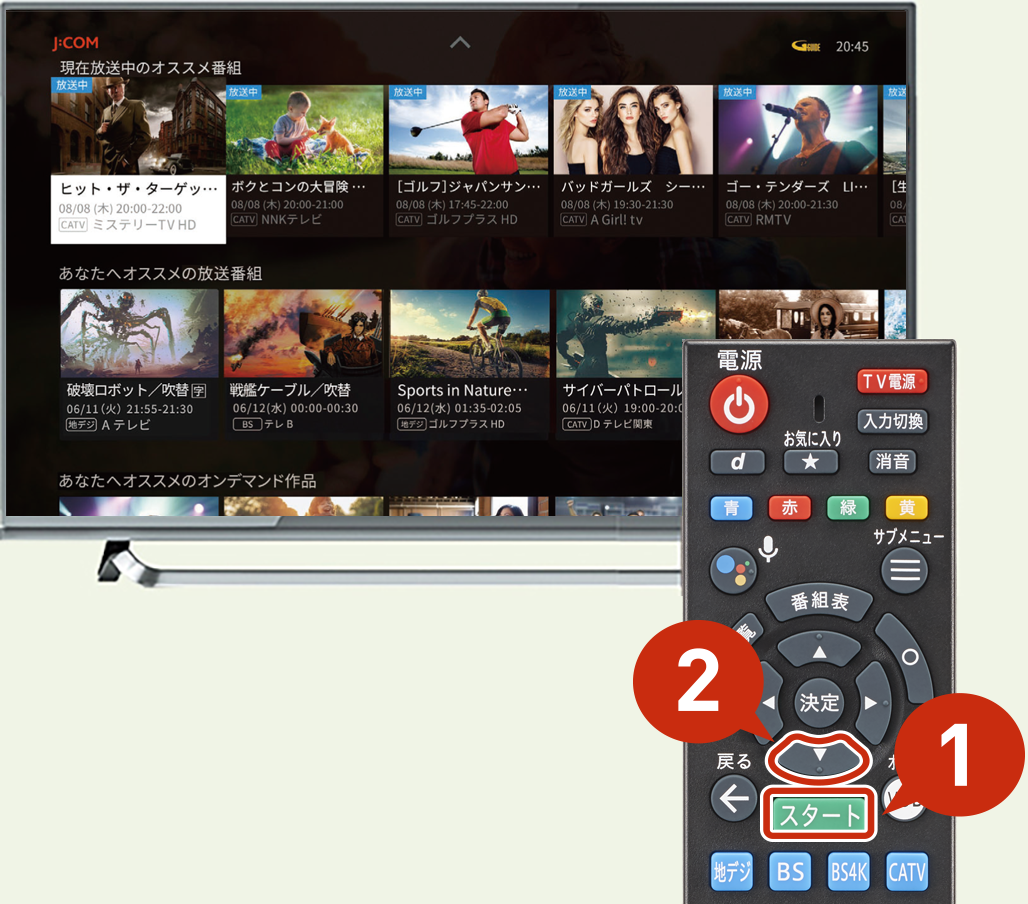Viewport: 1028px width, 904px height.
Task: Select サイバーパトロール recommended program
Action: pyautogui.click(x=620, y=364)
